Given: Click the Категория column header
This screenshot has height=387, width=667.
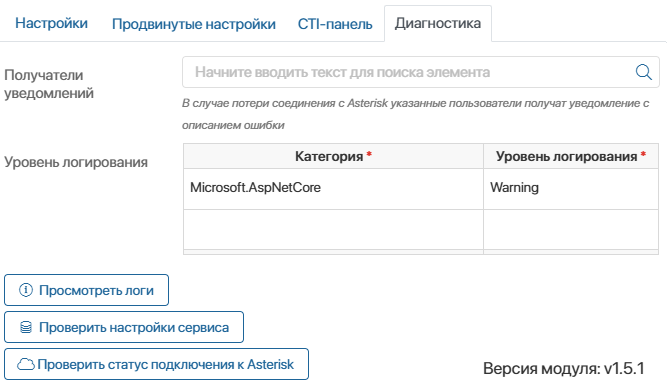Looking at the screenshot, I should (x=333, y=156).
